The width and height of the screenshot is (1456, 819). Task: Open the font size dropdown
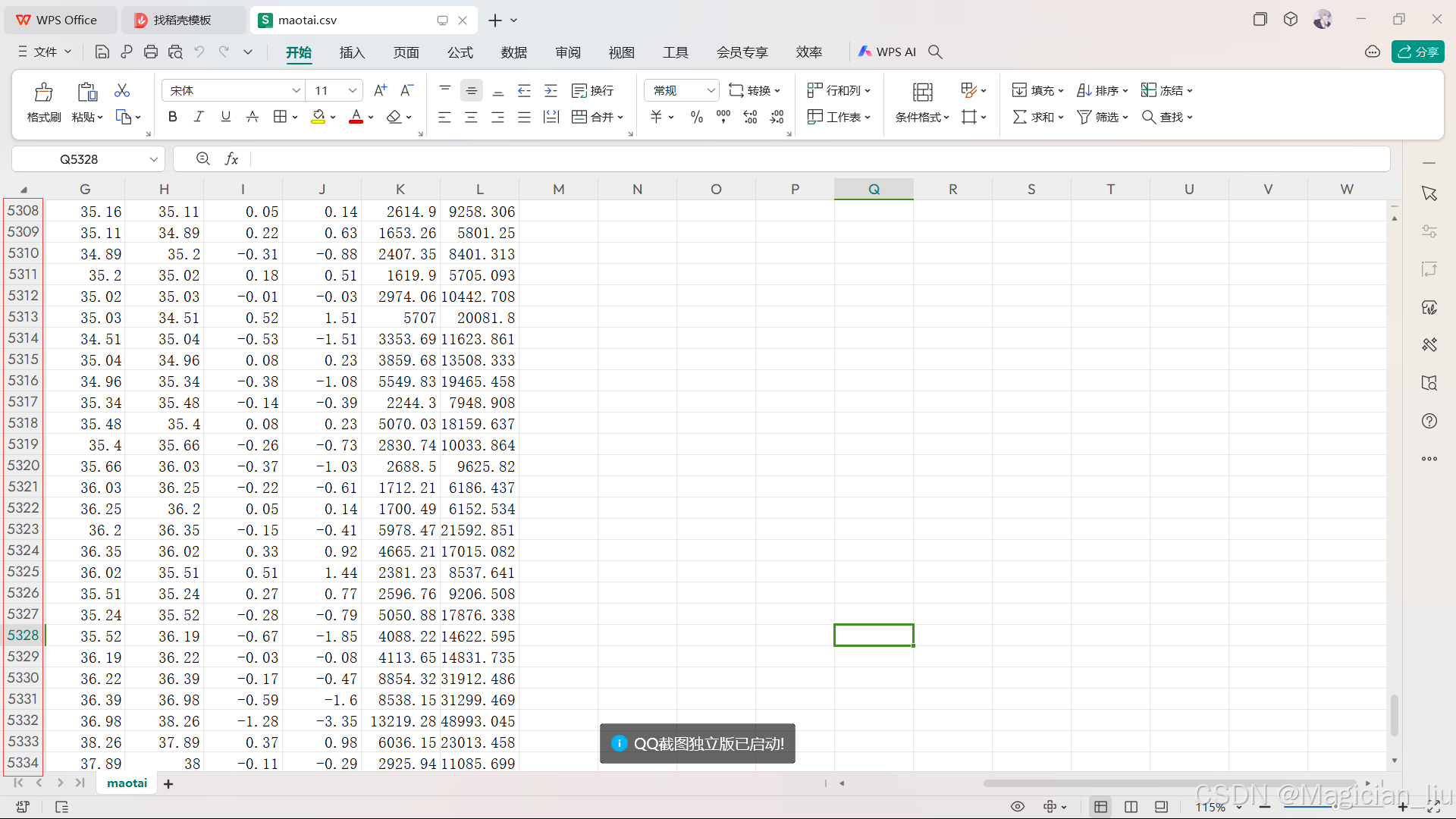pos(352,90)
